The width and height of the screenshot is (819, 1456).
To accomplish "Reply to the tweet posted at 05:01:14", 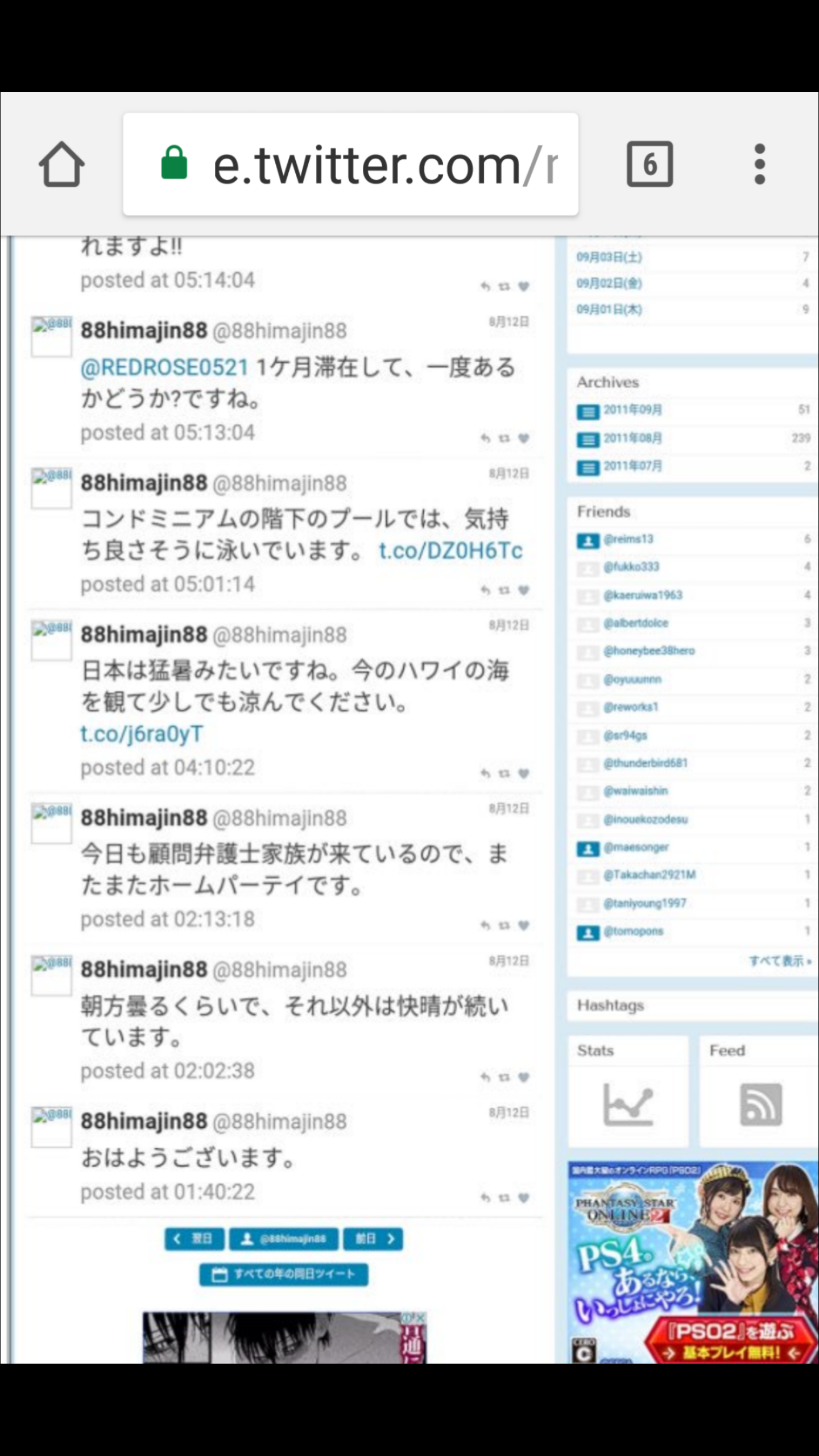I will (485, 590).
